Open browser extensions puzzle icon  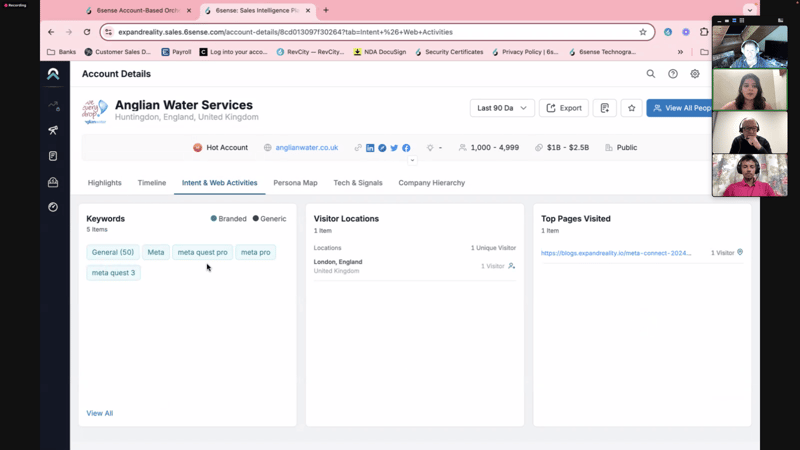click(704, 32)
